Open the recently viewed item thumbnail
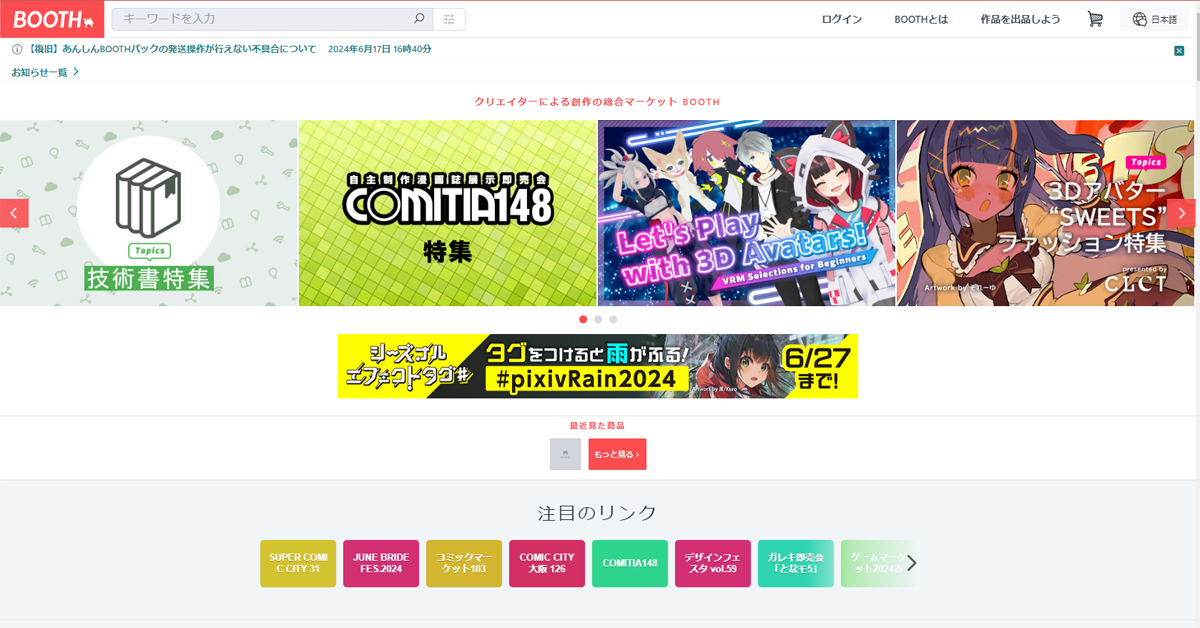This screenshot has height=628, width=1200. 565,454
